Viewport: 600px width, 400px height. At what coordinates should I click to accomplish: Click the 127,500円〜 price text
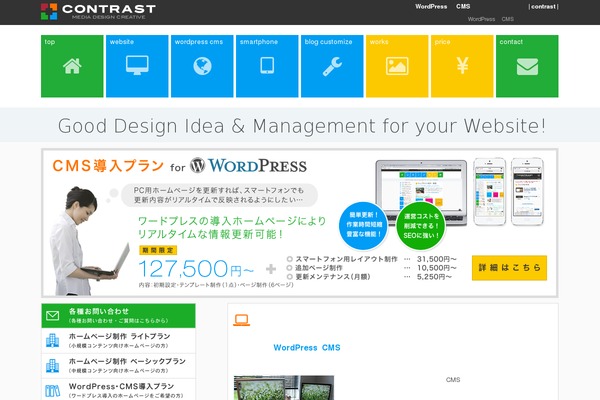tap(196, 268)
